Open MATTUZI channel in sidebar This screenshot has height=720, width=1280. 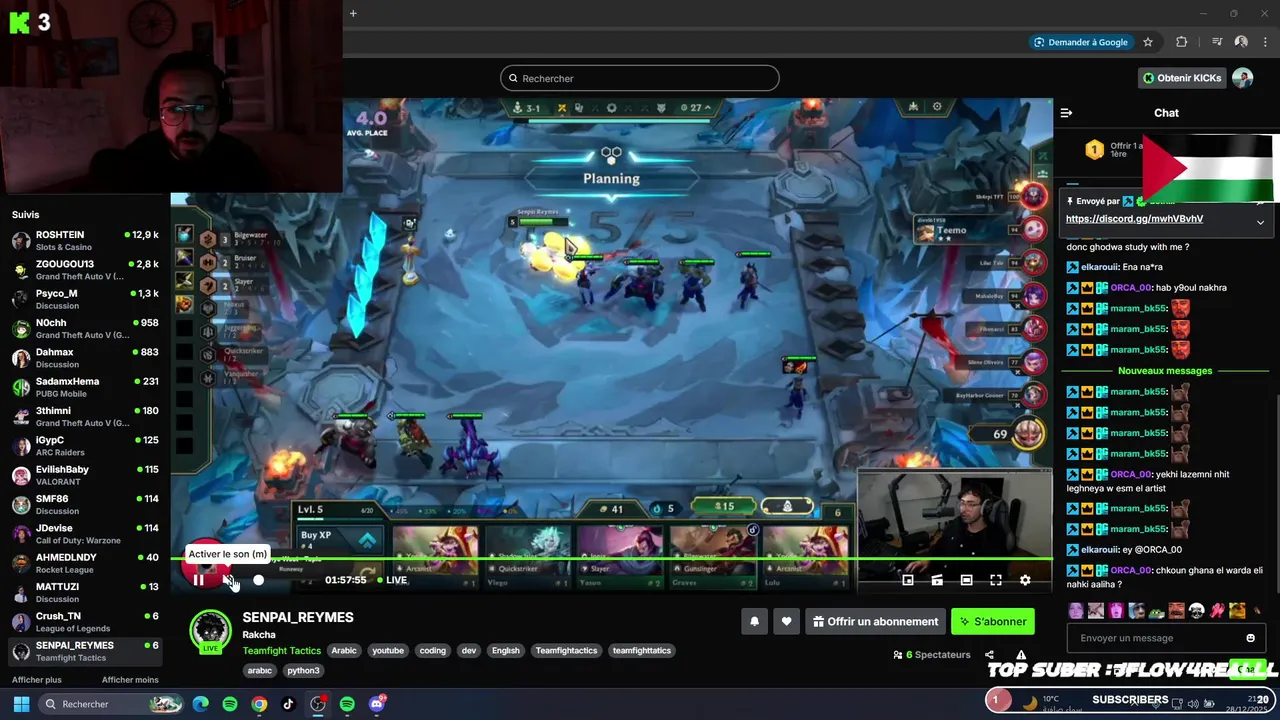click(x=85, y=592)
